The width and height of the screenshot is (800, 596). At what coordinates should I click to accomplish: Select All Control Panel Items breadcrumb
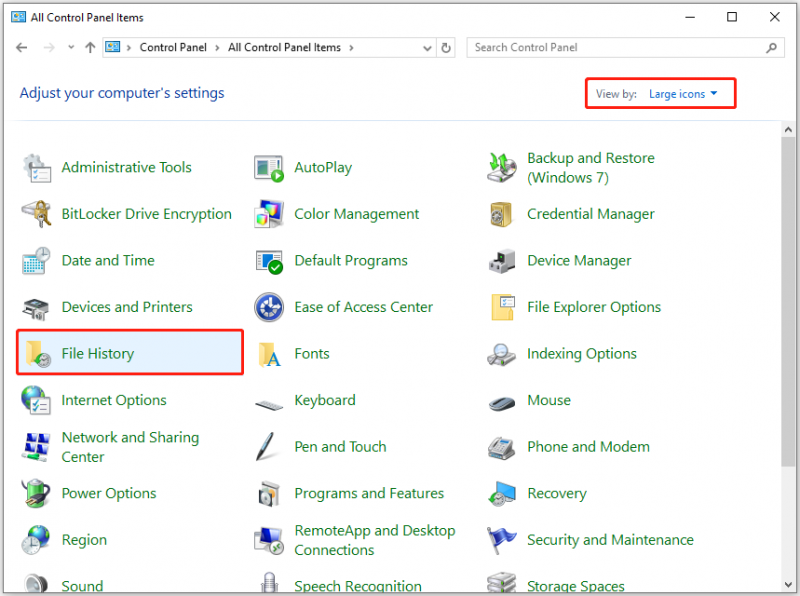(284, 47)
